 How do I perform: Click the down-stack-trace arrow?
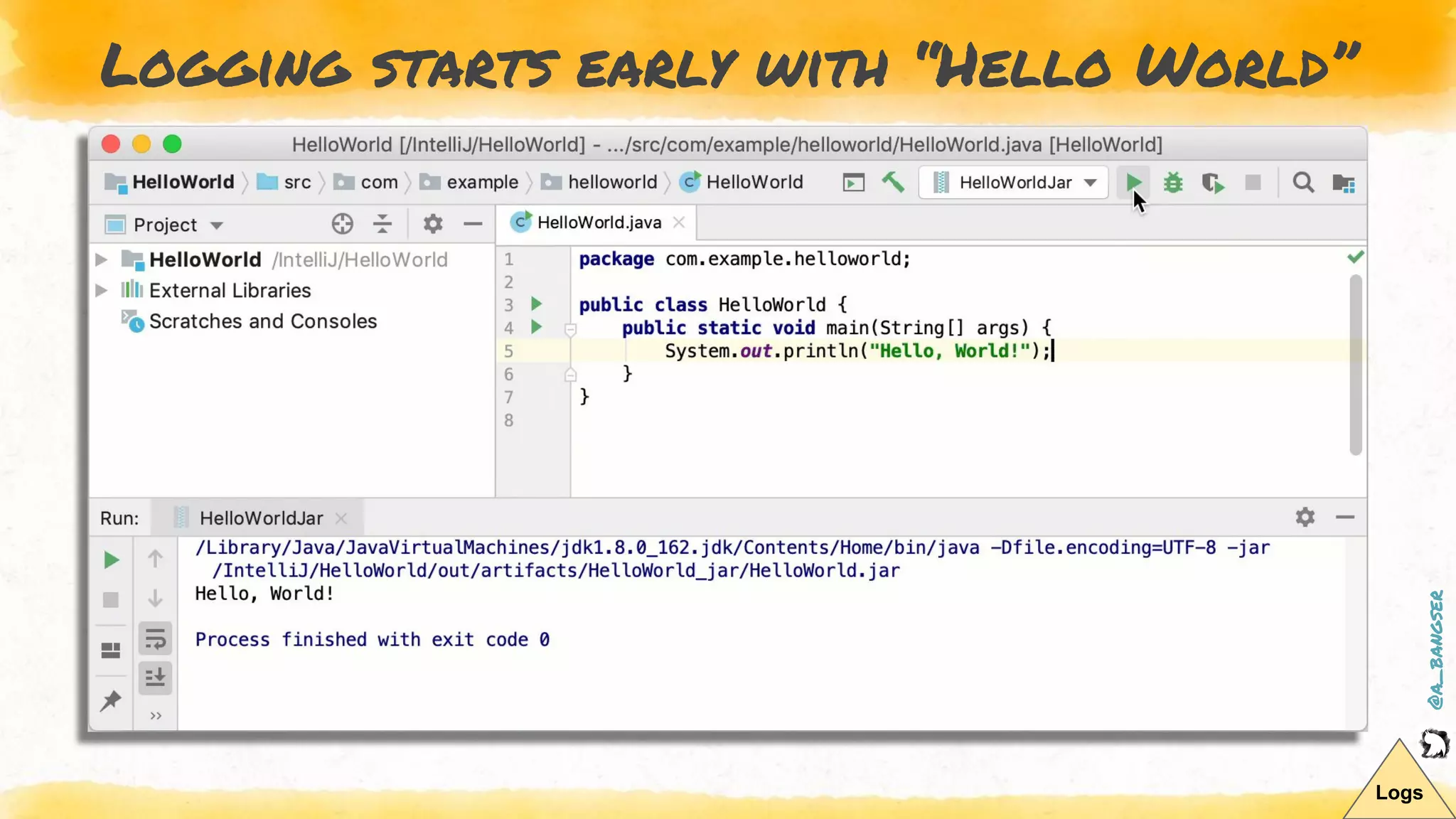click(155, 598)
